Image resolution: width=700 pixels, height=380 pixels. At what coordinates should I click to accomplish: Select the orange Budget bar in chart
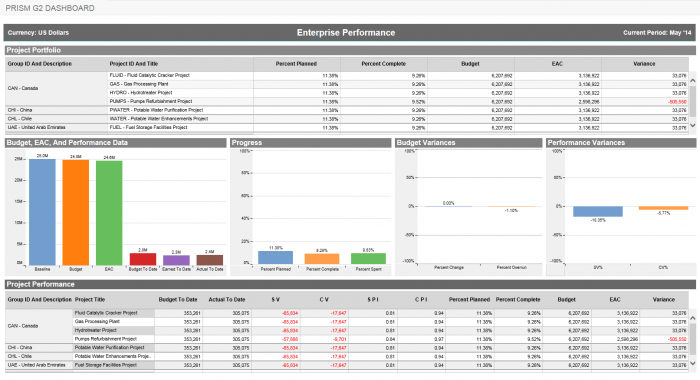(x=75, y=213)
